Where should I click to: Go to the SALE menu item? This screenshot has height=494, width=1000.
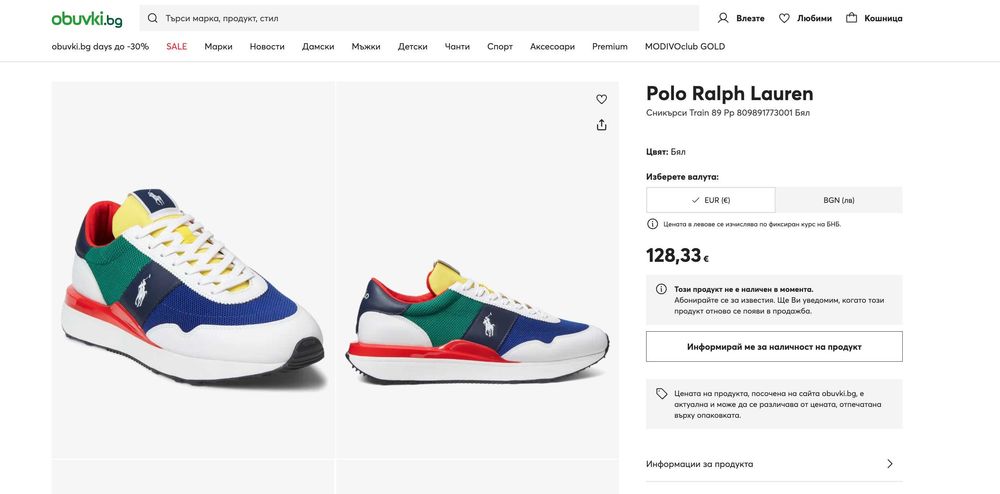(177, 47)
